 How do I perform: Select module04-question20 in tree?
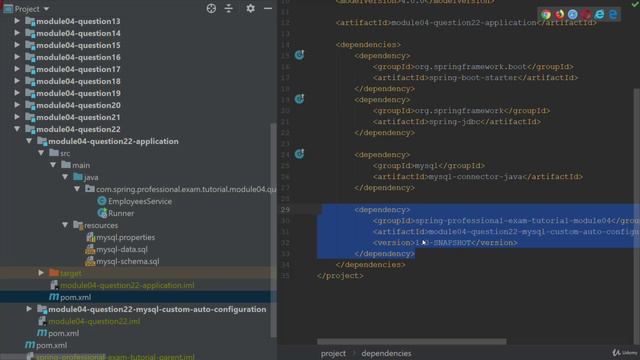pyautogui.click(x=78, y=105)
